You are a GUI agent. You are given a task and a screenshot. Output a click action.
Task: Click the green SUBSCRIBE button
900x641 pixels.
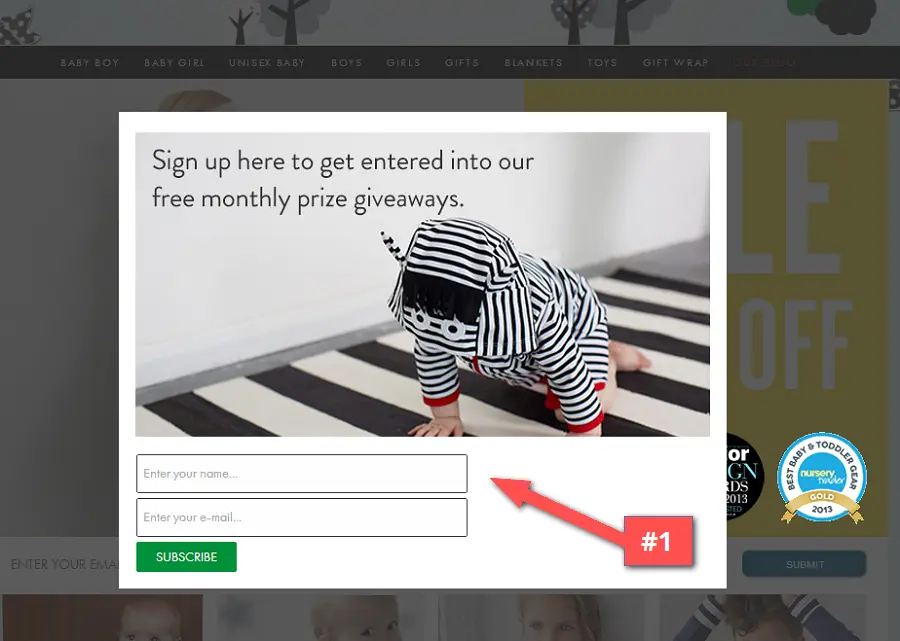pyautogui.click(x=186, y=557)
